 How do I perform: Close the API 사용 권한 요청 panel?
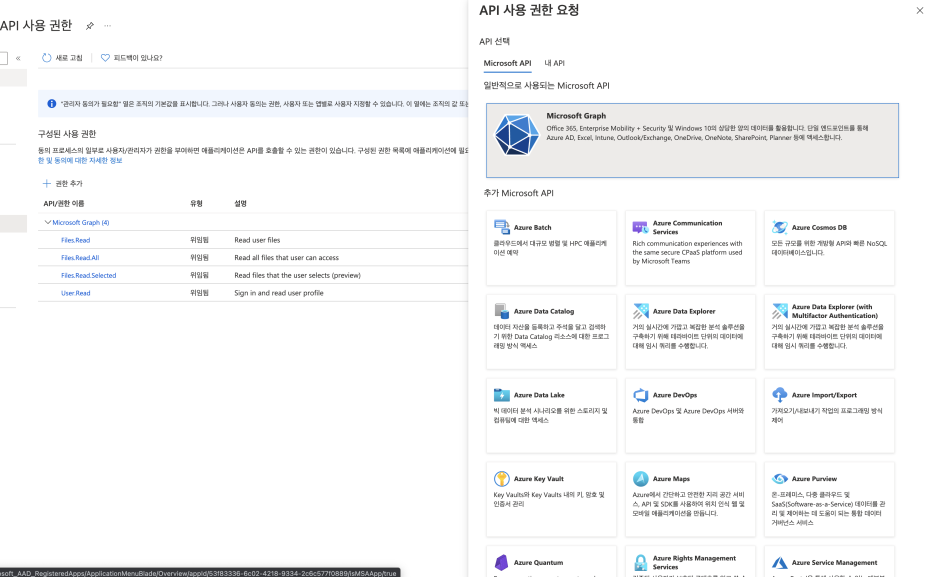[919, 10]
